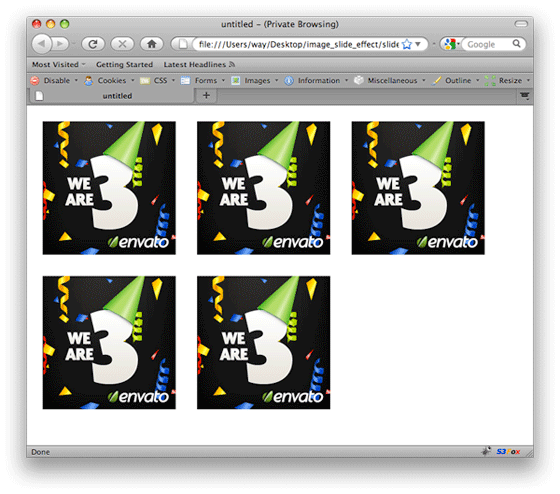560x494 pixels.
Task: Go back with the Back arrow button
Action: [x=41, y=44]
